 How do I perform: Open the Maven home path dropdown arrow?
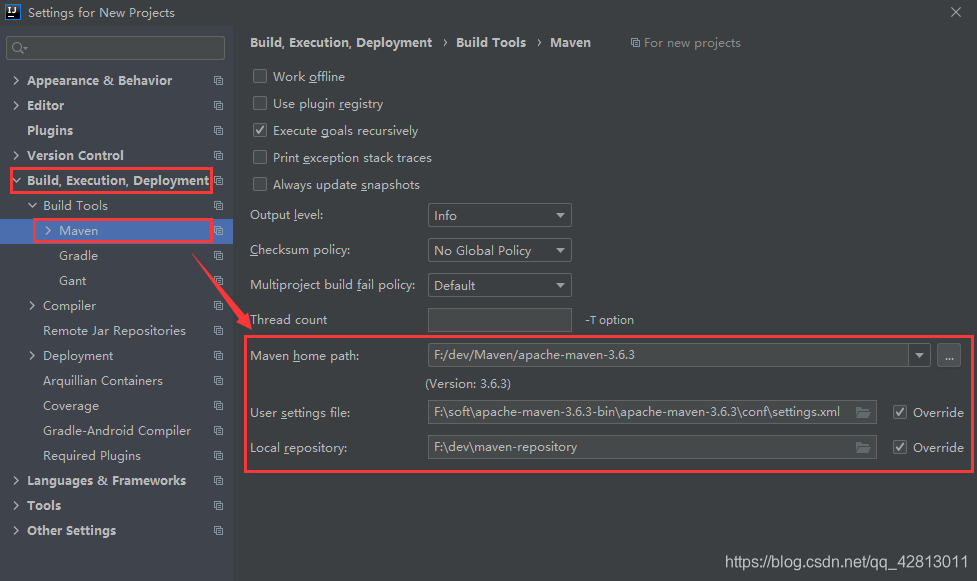[x=920, y=354]
